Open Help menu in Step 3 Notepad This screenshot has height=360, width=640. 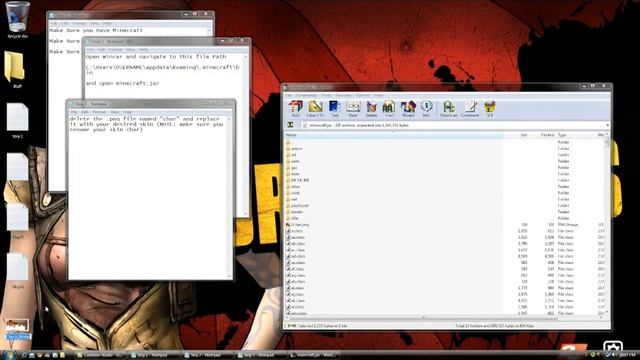(x=127, y=112)
